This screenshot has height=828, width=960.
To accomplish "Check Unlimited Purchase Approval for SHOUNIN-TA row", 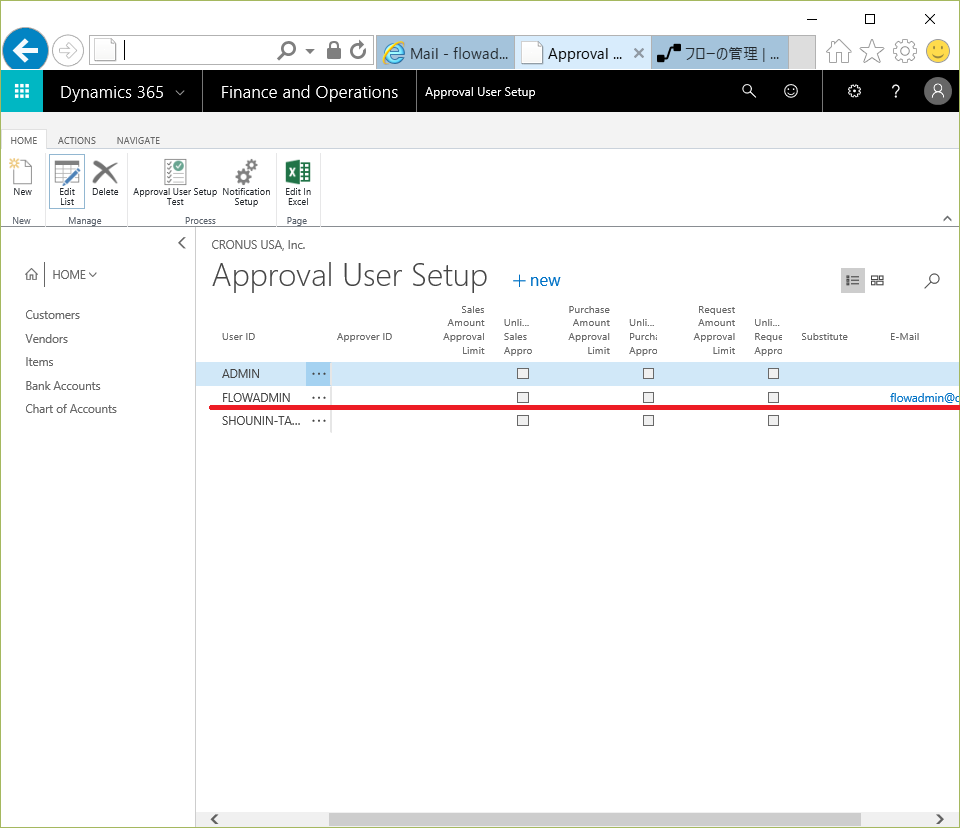I will [x=648, y=421].
